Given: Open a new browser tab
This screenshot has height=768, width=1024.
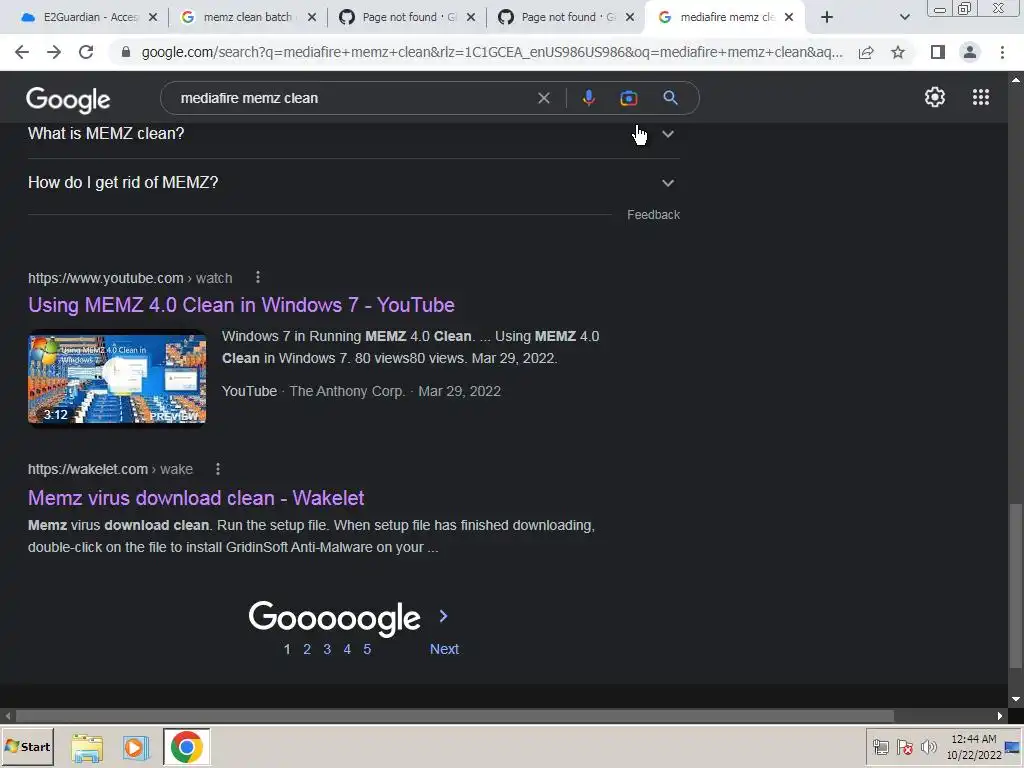Looking at the screenshot, I should click(827, 17).
